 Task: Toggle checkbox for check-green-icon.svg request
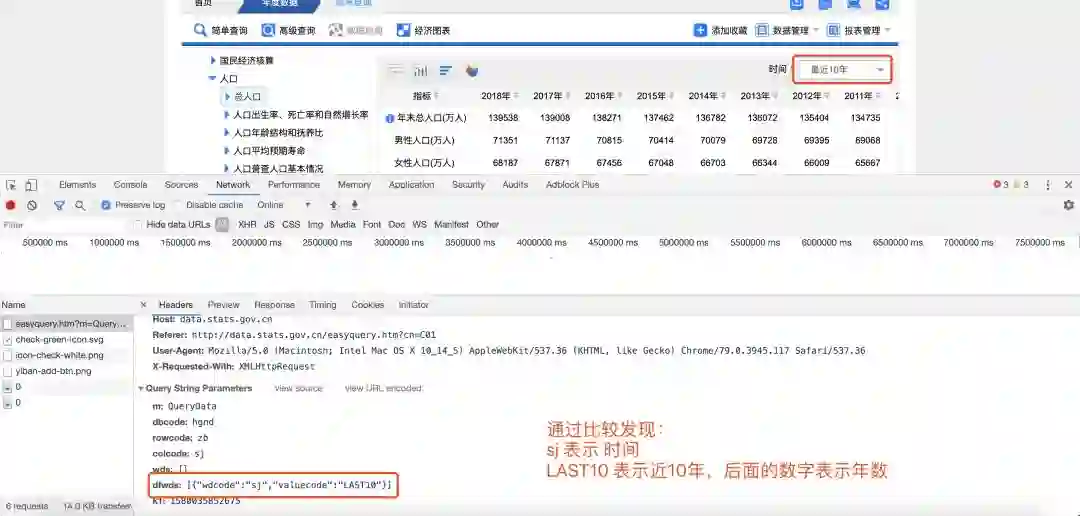click(x=8, y=340)
